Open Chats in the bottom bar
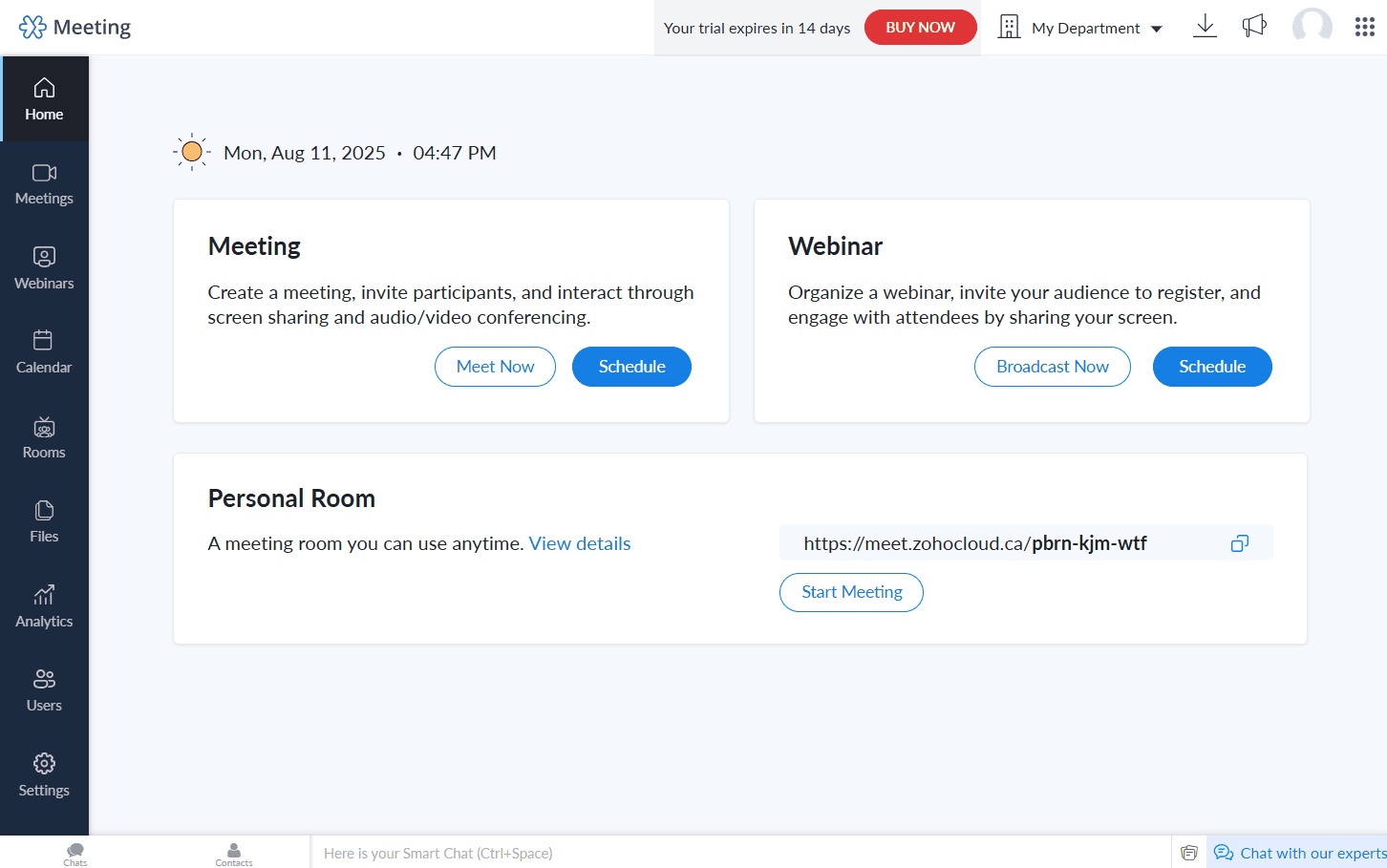The width and height of the screenshot is (1387, 868). pyautogui.click(x=75, y=853)
